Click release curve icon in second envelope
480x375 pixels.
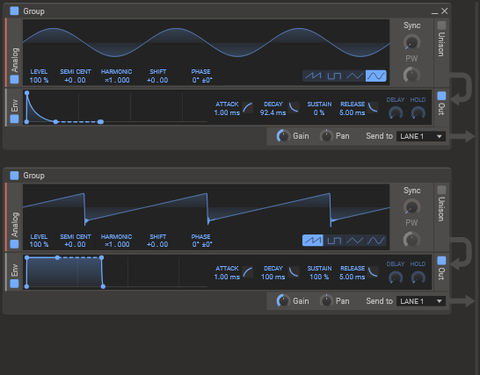pos(373,272)
